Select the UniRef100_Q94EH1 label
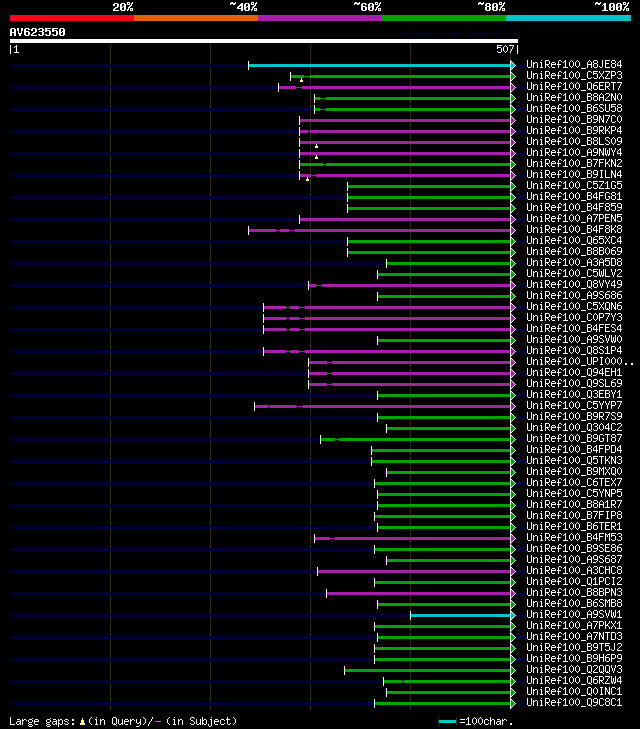 tap(574, 372)
